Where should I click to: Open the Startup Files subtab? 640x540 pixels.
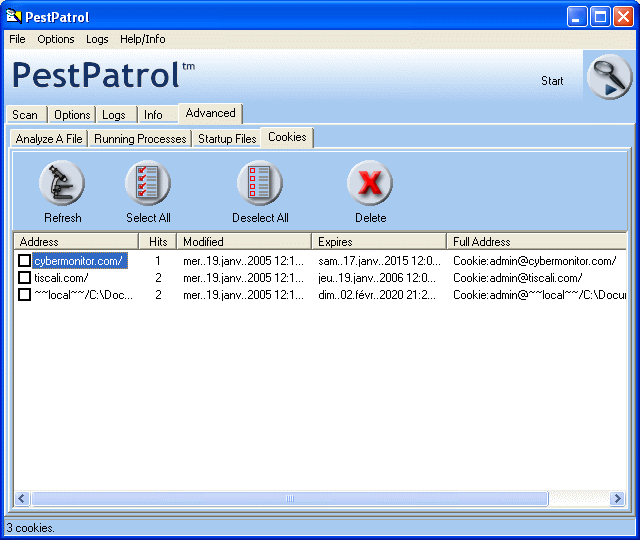(227, 139)
